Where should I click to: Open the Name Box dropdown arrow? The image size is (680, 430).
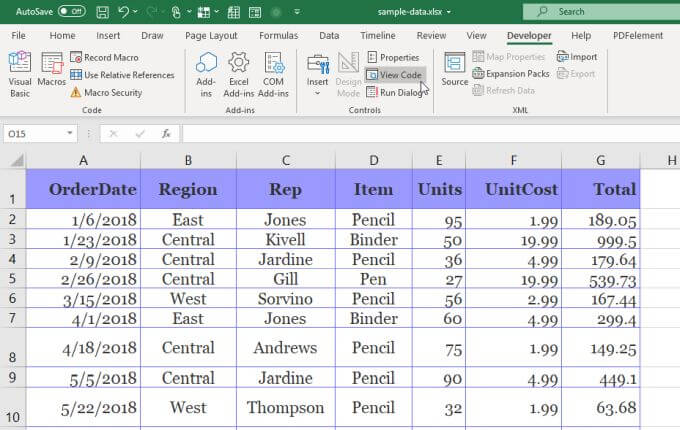pos(69,134)
